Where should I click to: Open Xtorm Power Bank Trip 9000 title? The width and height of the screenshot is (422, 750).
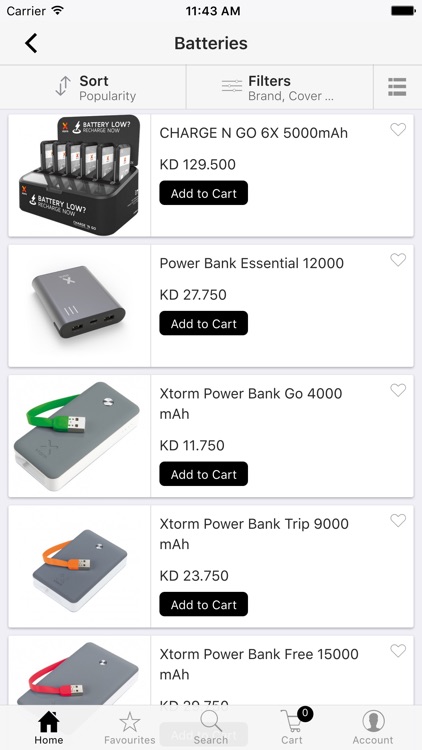tap(254, 534)
